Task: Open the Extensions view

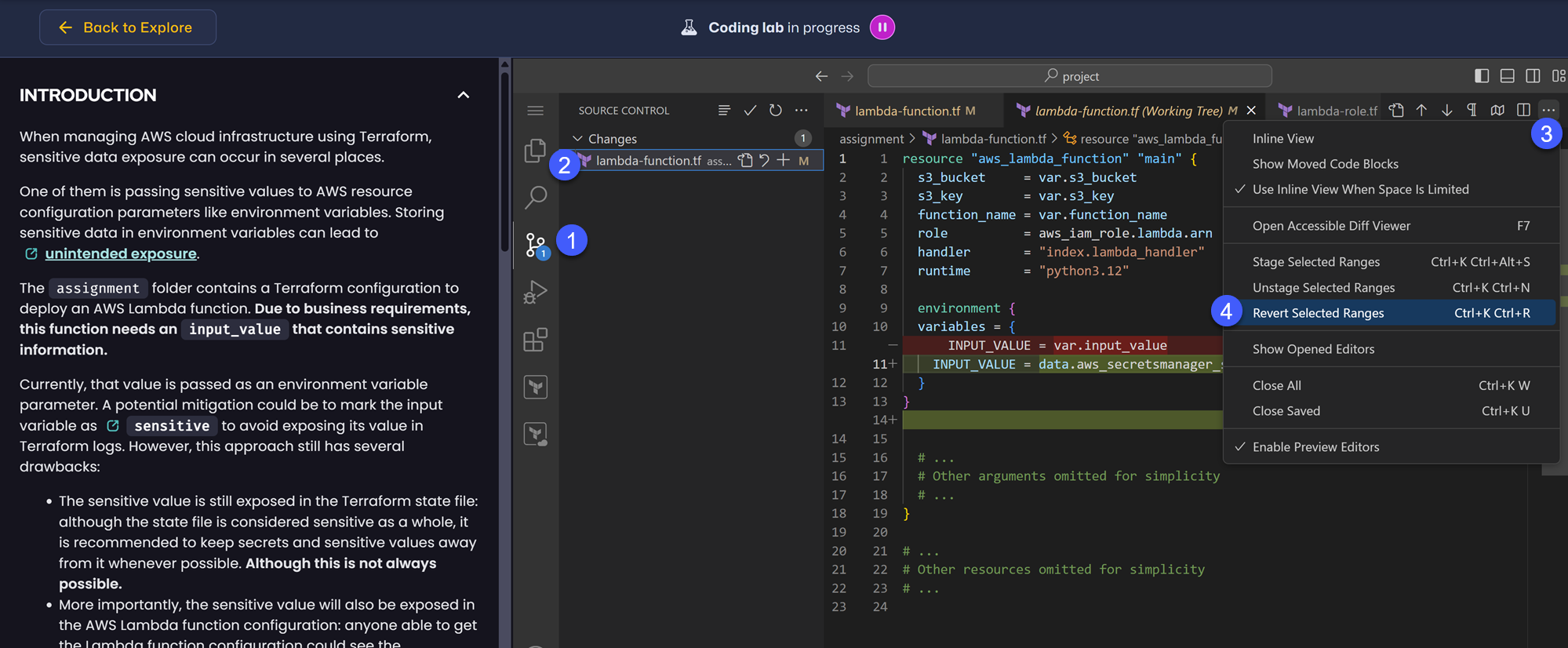Action: click(x=536, y=340)
